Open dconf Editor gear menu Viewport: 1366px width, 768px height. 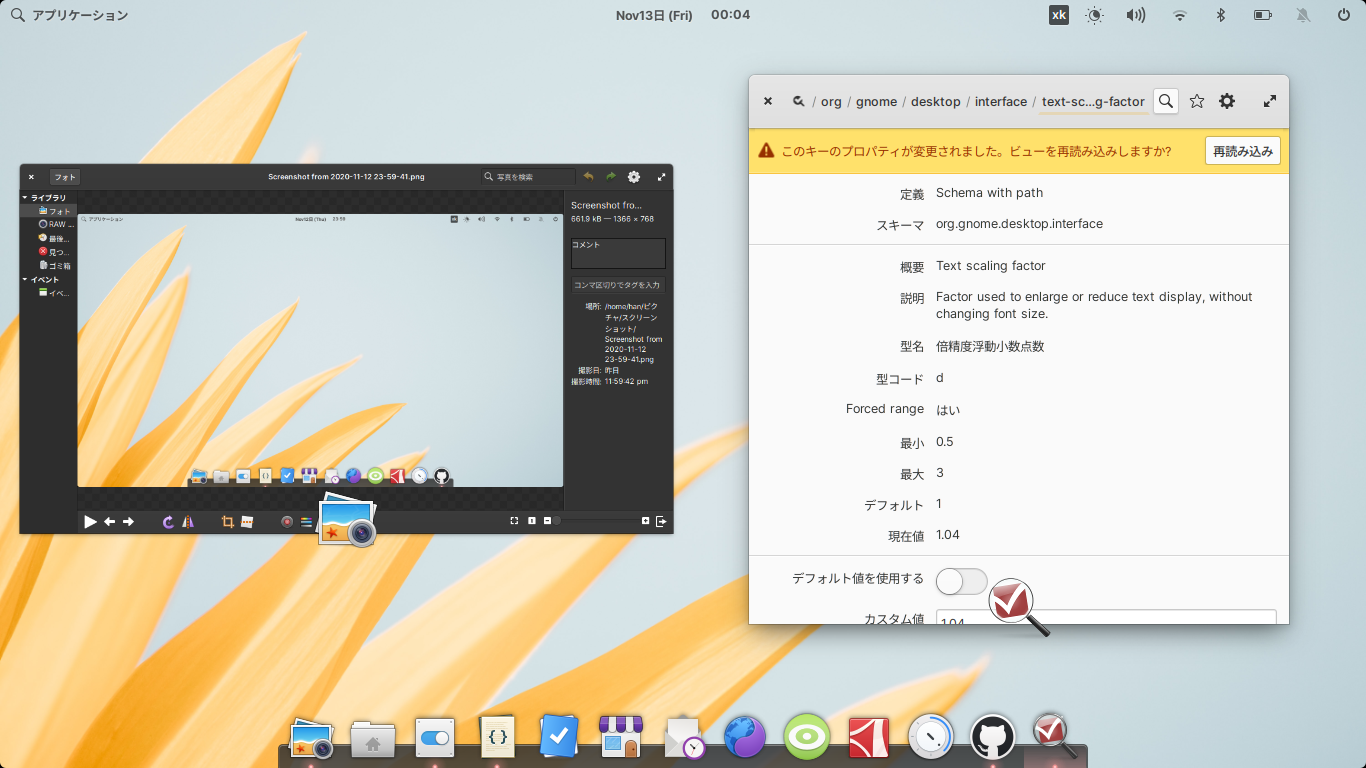point(1227,101)
